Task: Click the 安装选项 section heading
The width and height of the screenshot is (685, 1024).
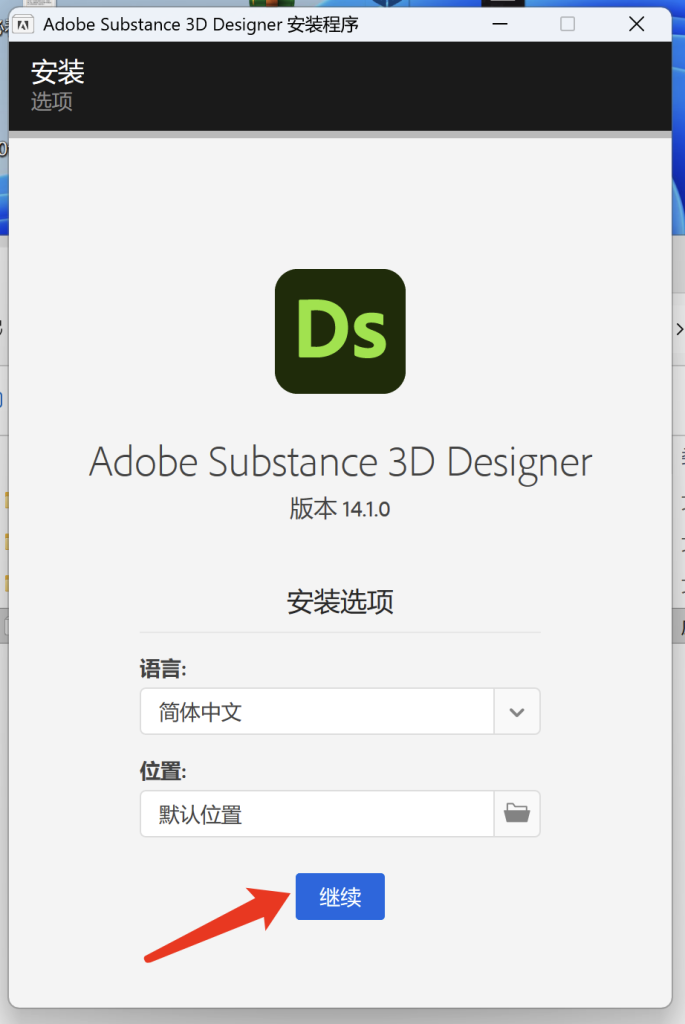Action: (340, 602)
